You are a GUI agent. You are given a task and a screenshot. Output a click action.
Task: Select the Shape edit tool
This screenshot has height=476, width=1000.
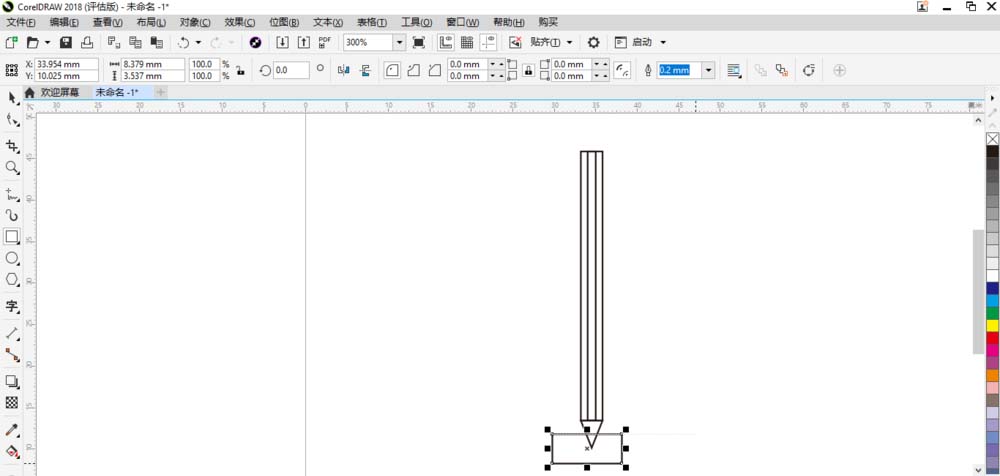click(x=12, y=119)
